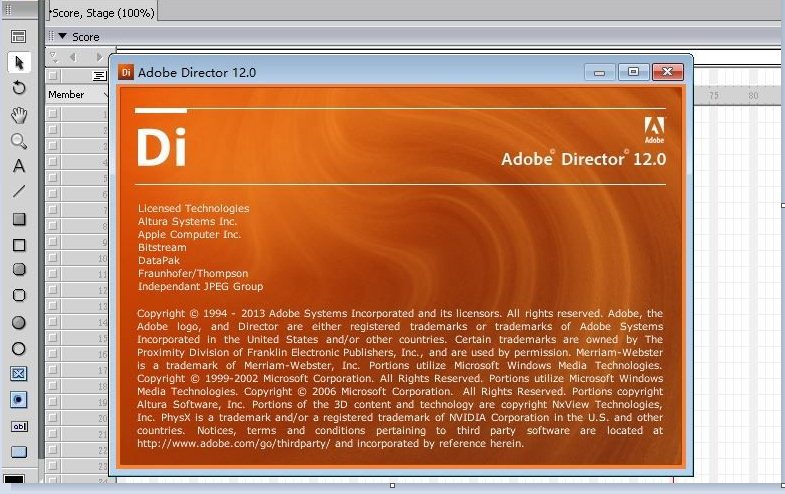Select the Text tool (letter A)
The image size is (785, 494).
pyautogui.click(x=19, y=166)
